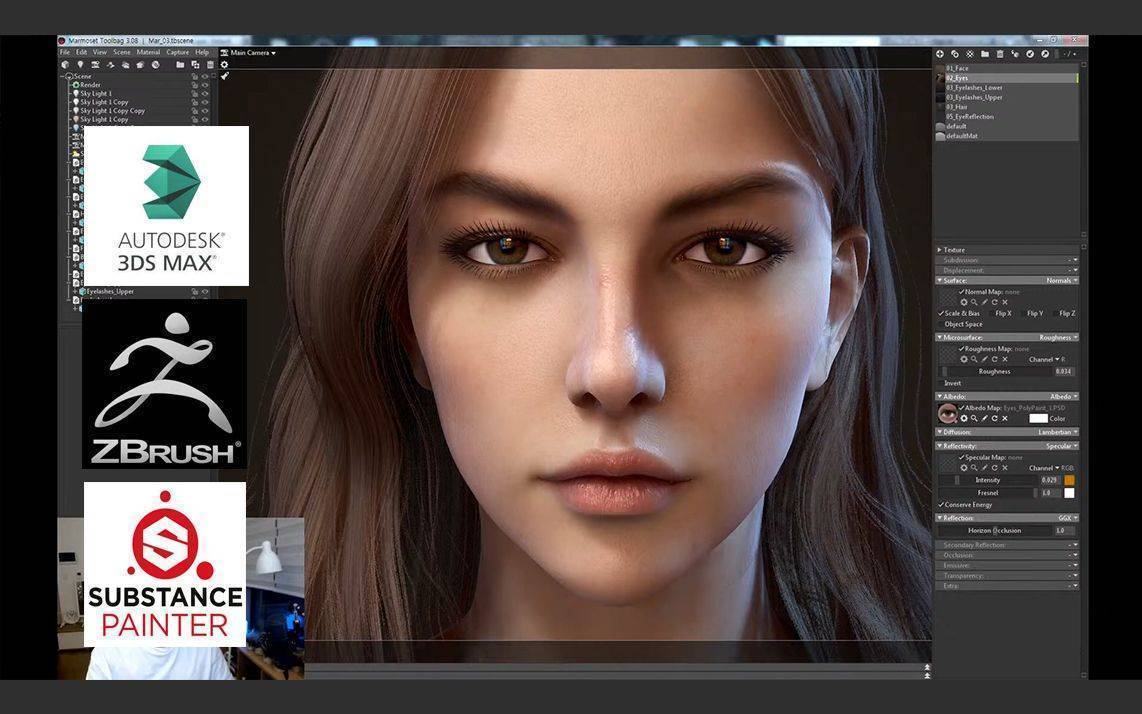Enable the Flip X checkbox
This screenshot has width=1142, height=714.
coord(993,313)
